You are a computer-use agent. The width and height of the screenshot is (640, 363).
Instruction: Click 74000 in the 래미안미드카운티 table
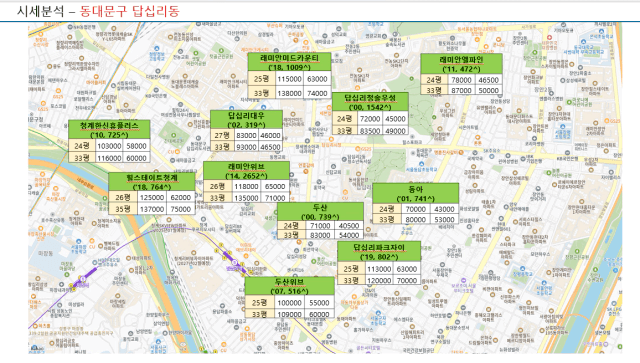tap(317, 94)
